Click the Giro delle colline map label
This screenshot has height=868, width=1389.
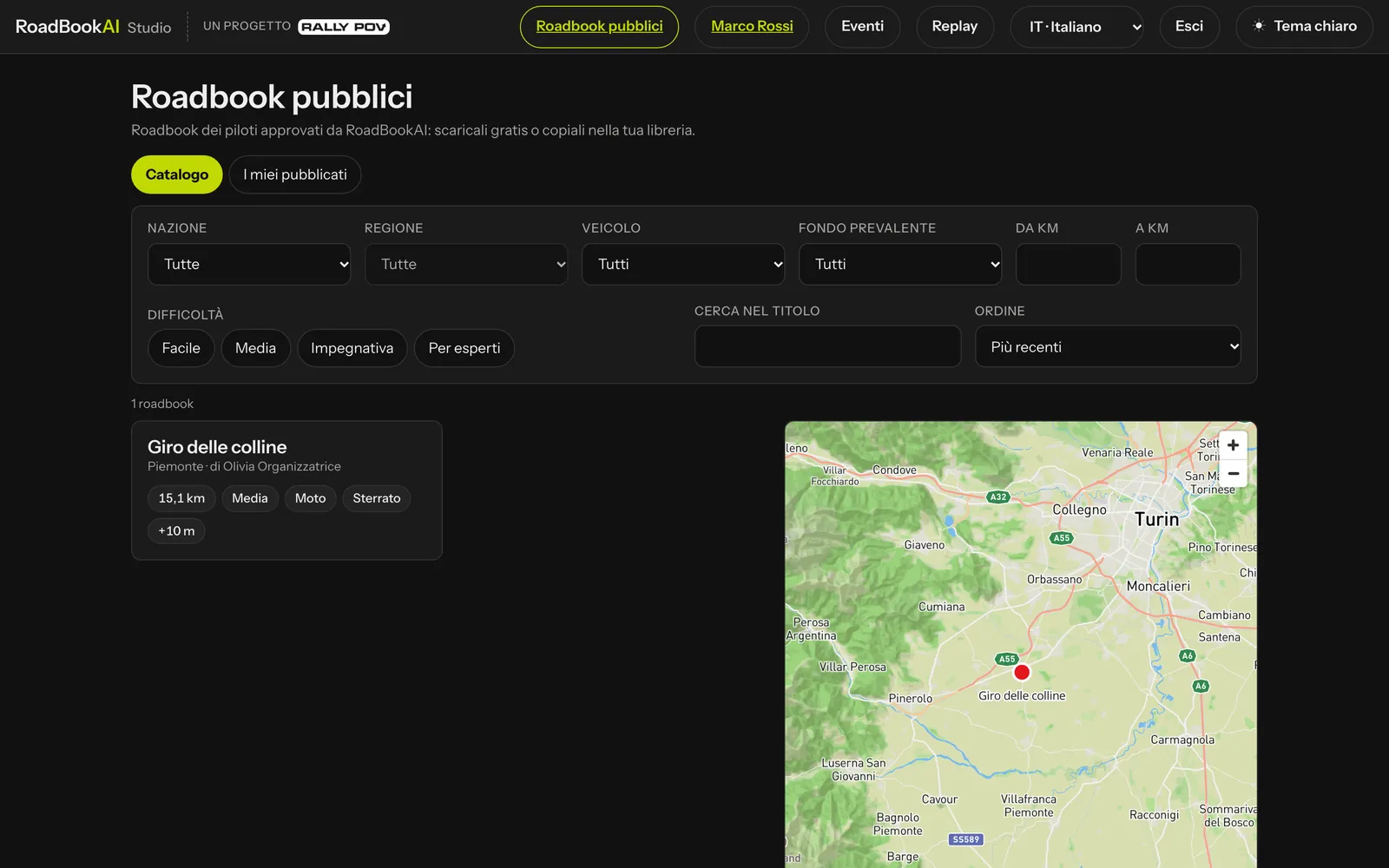1022,696
